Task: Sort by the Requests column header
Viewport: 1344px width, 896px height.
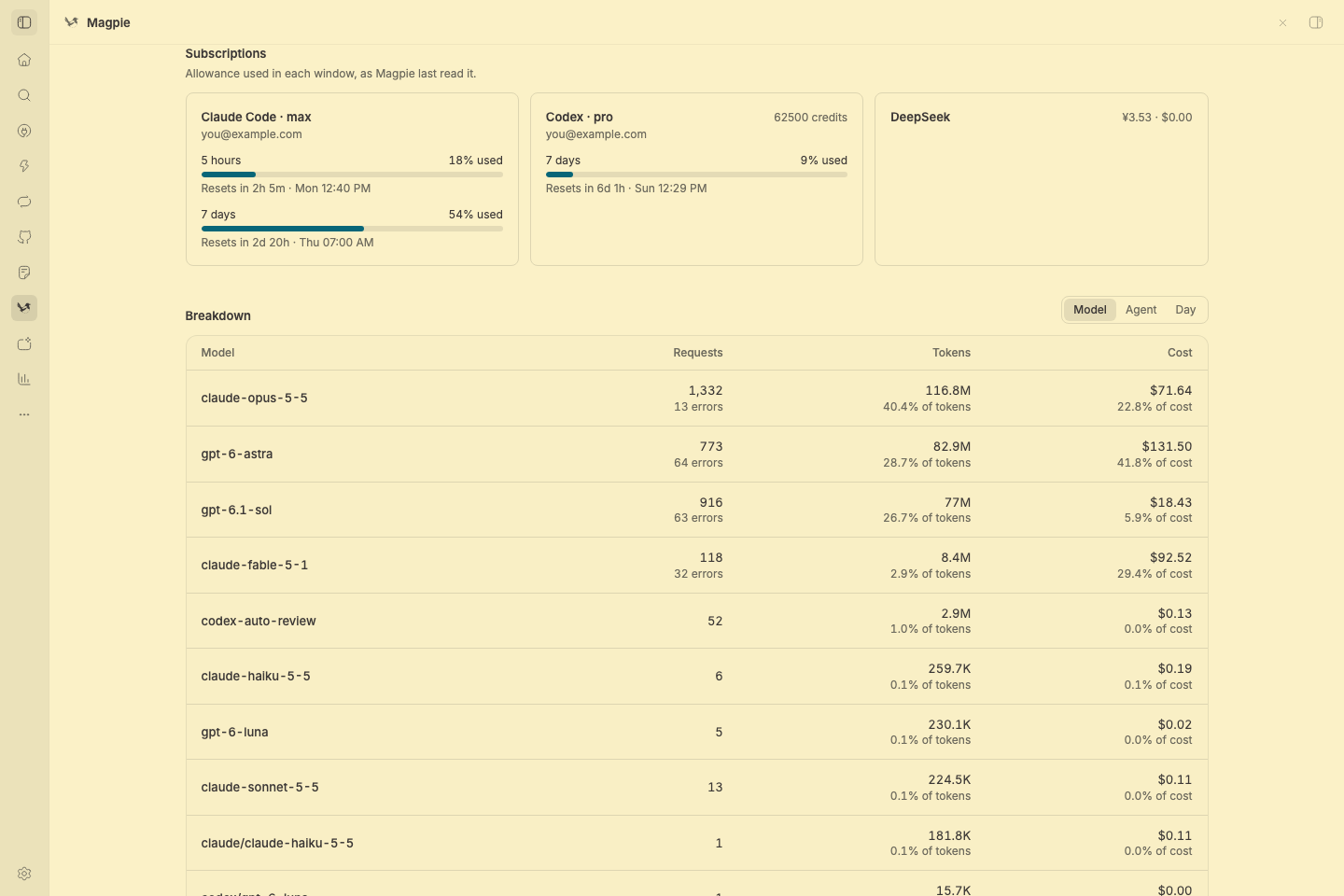Action: pos(697,353)
